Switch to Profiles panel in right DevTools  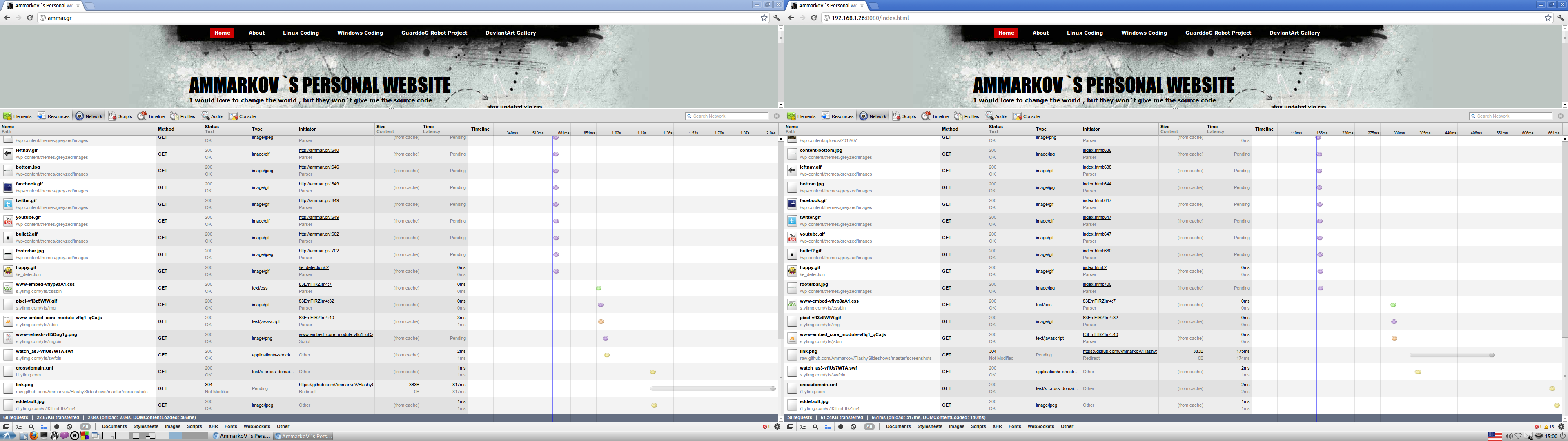967,116
